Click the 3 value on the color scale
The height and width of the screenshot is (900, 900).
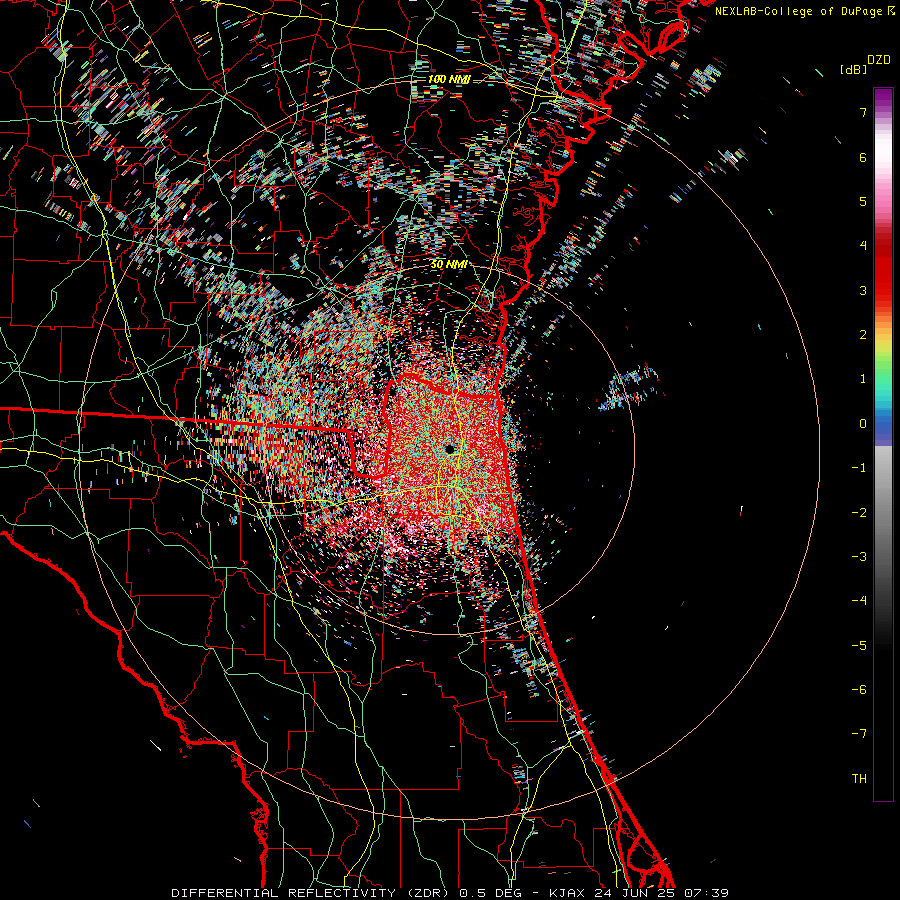click(x=863, y=290)
